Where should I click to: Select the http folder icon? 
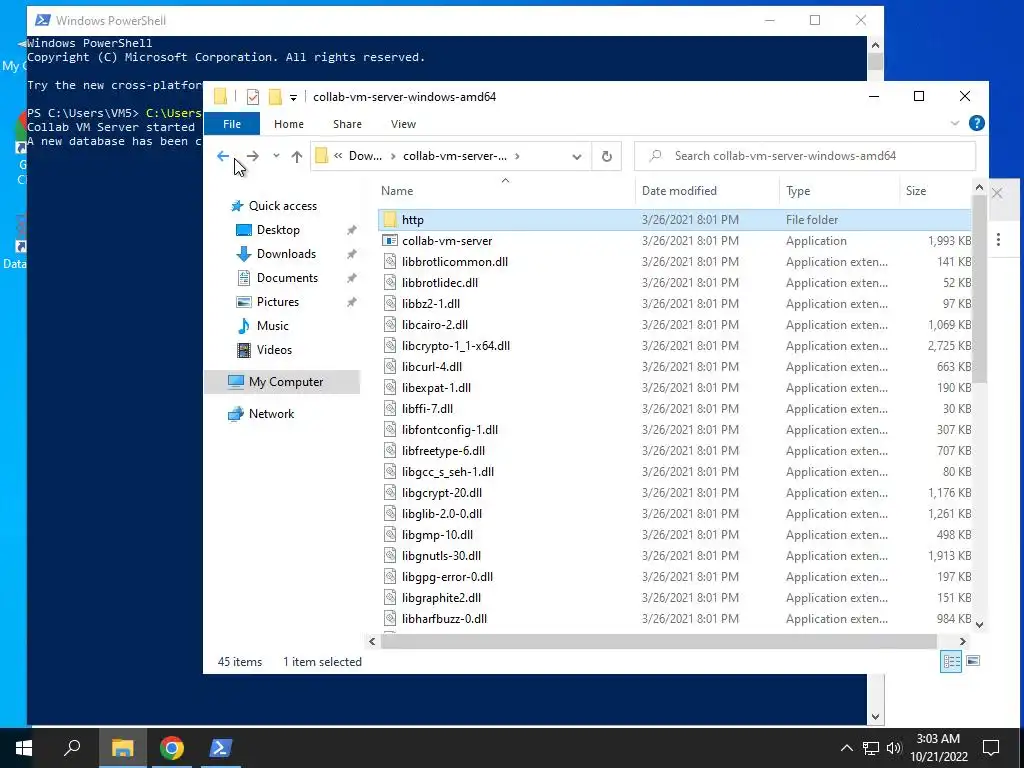click(390, 220)
